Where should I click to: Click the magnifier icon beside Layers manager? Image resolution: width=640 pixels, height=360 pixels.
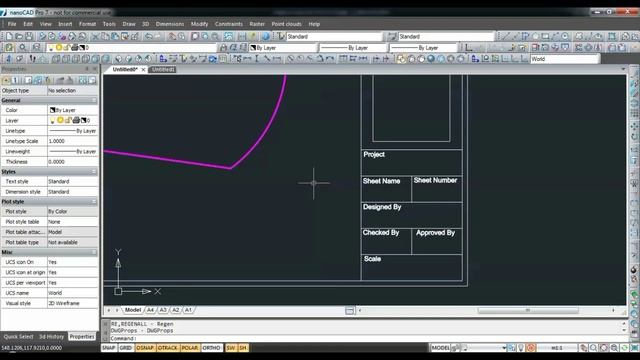23,48
